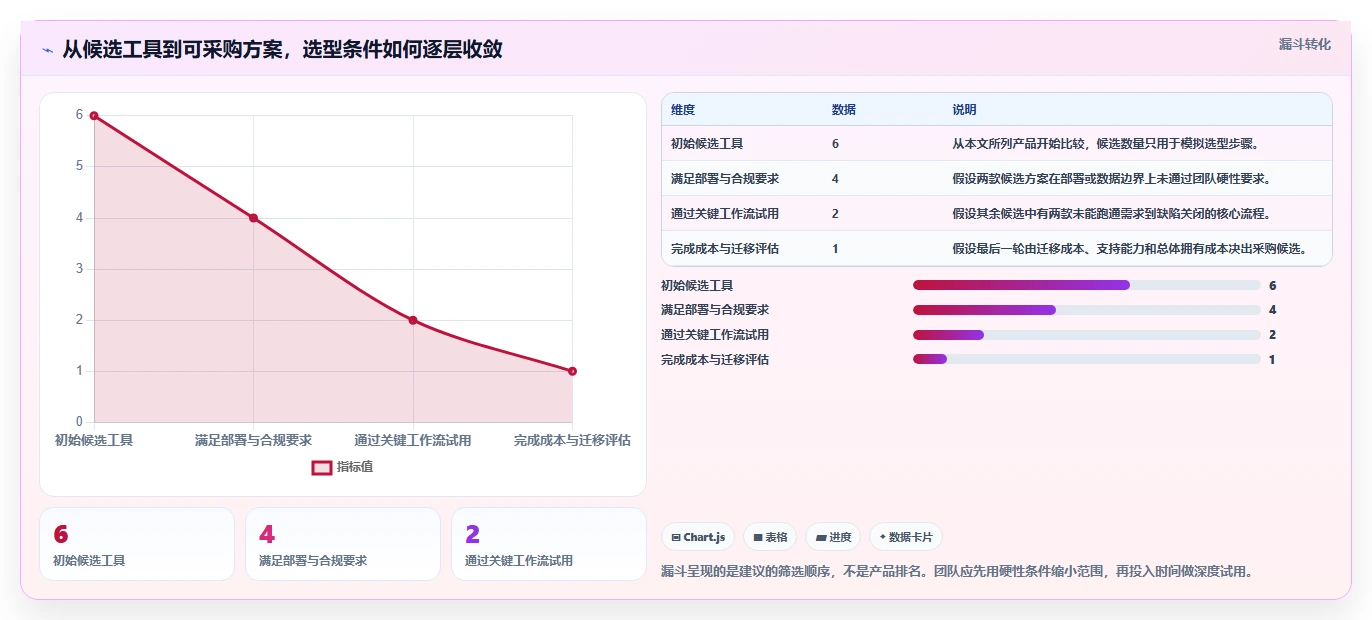Click the 说明 table column header

pos(964,109)
